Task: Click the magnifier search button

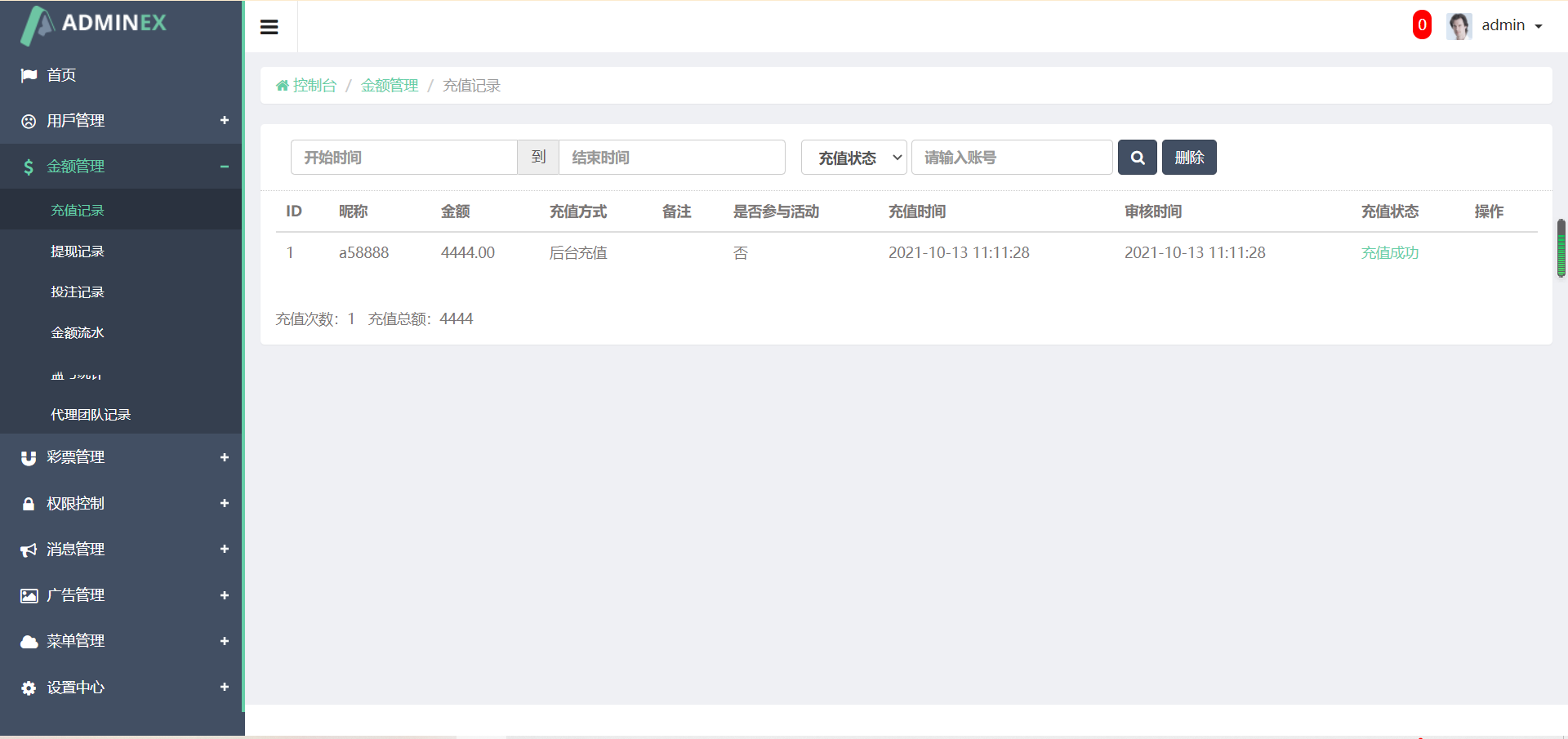Action: [1137, 158]
